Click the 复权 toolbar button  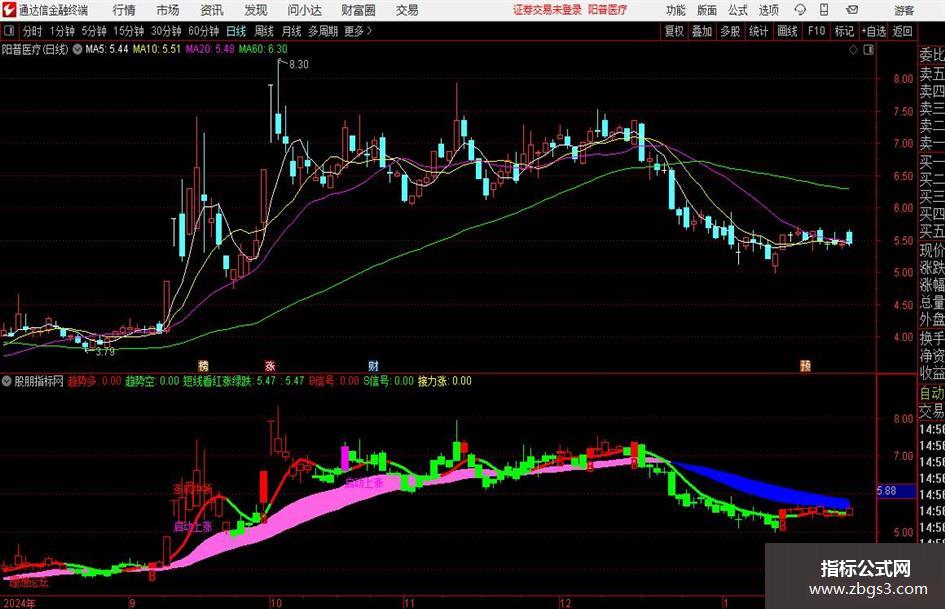[674, 31]
